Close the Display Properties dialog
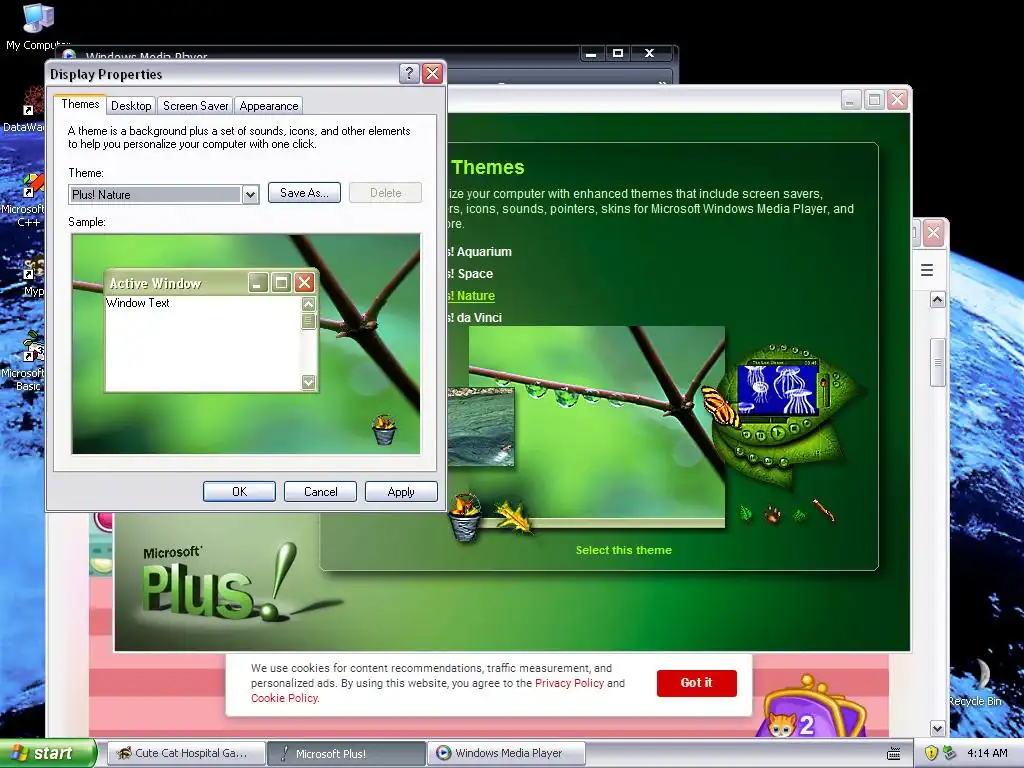 (432, 73)
